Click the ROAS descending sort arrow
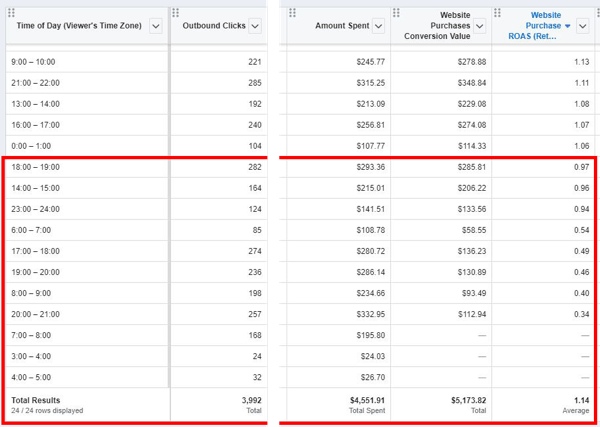 567,26
